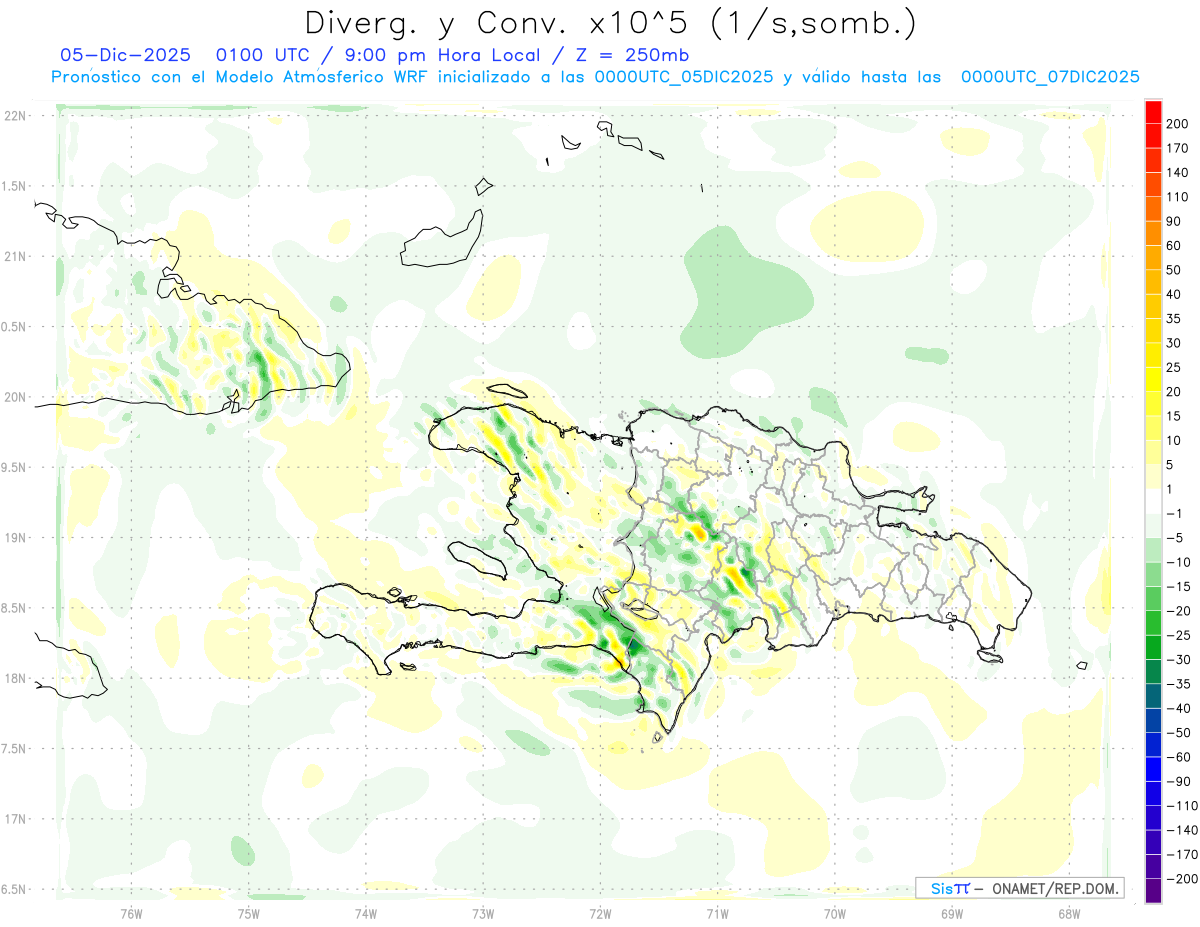Click the purple swatch below the -200 label

(x=1153, y=891)
